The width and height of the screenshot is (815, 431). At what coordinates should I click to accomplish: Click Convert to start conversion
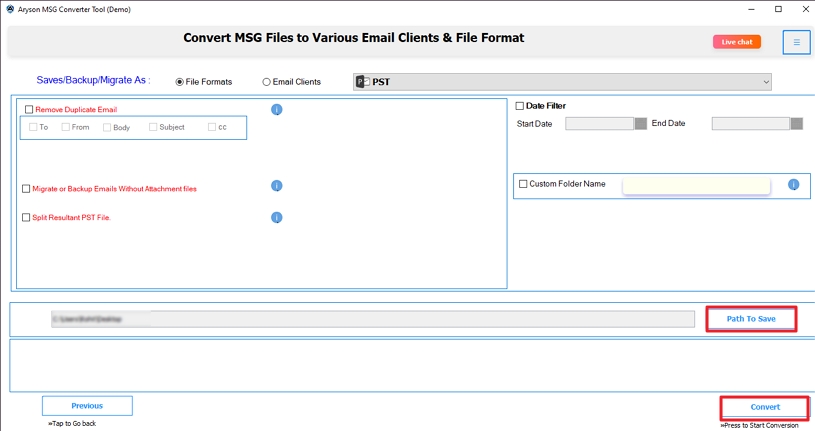[x=765, y=407]
